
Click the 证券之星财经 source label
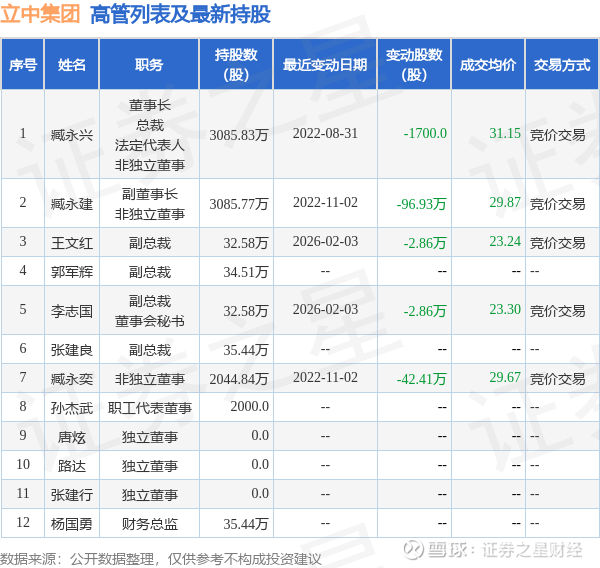[x=532, y=550]
